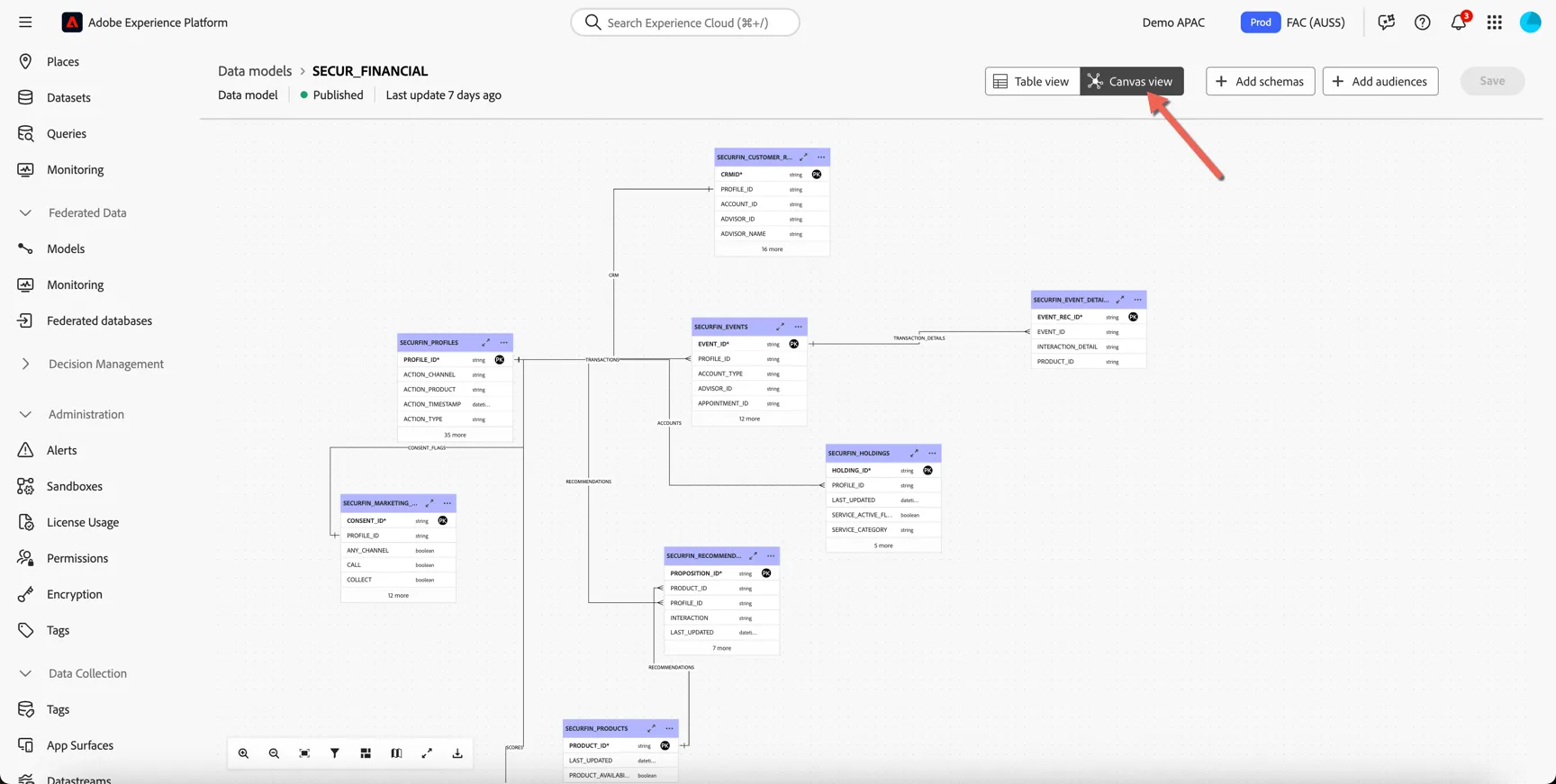Open the help question mark icon
The image size is (1556, 784).
pyautogui.click(x=1423, y=23)
